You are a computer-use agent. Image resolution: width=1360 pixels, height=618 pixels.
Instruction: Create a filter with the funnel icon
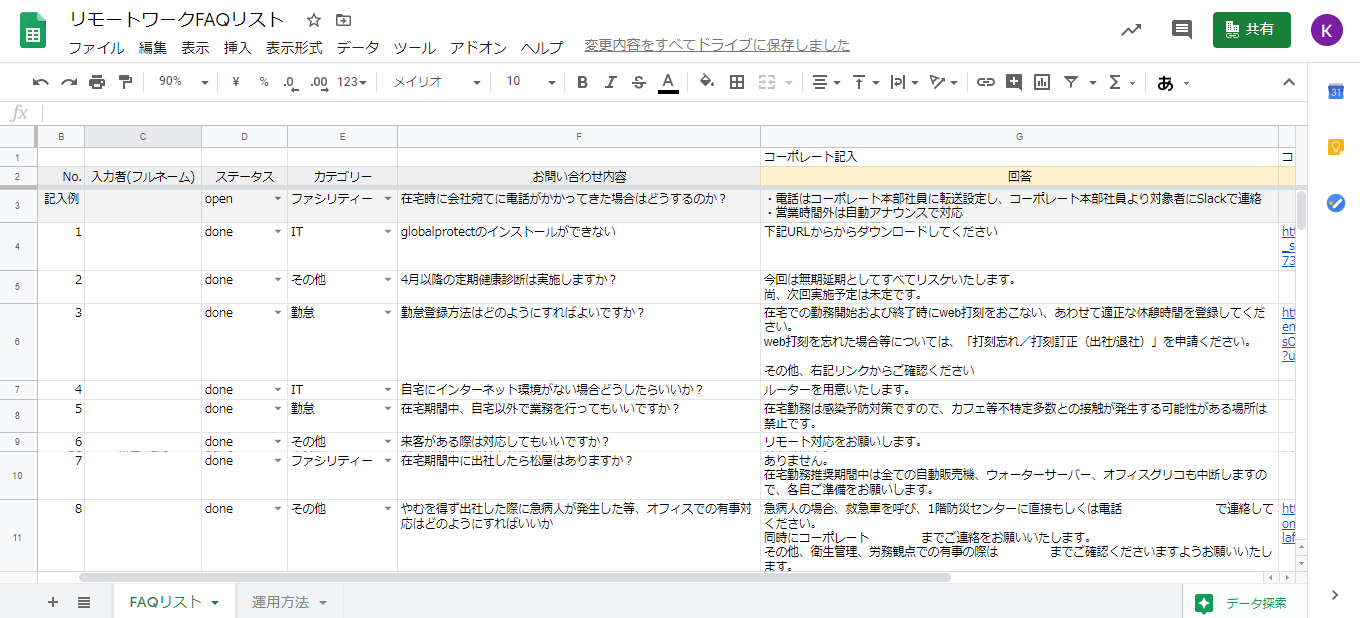[1071, 82]
